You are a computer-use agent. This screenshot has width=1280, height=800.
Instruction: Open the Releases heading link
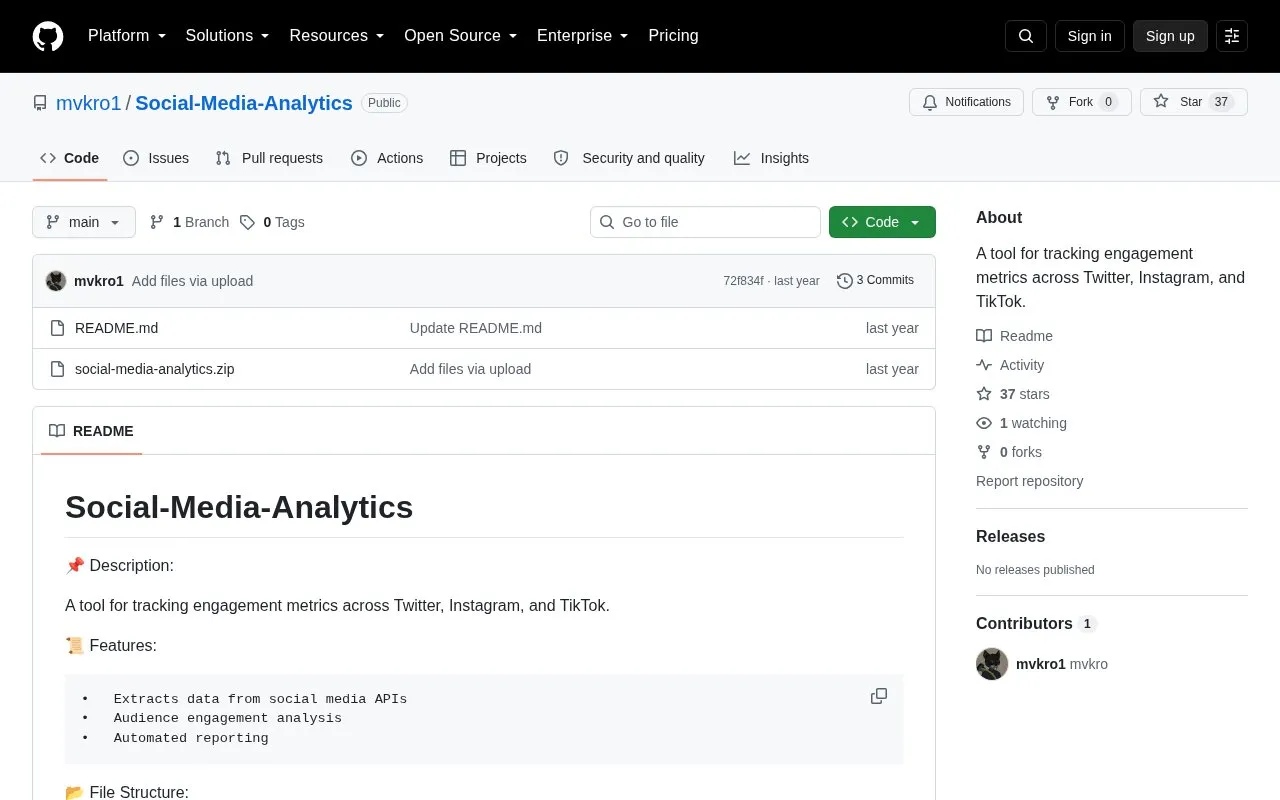click(x=1010, y=536)
